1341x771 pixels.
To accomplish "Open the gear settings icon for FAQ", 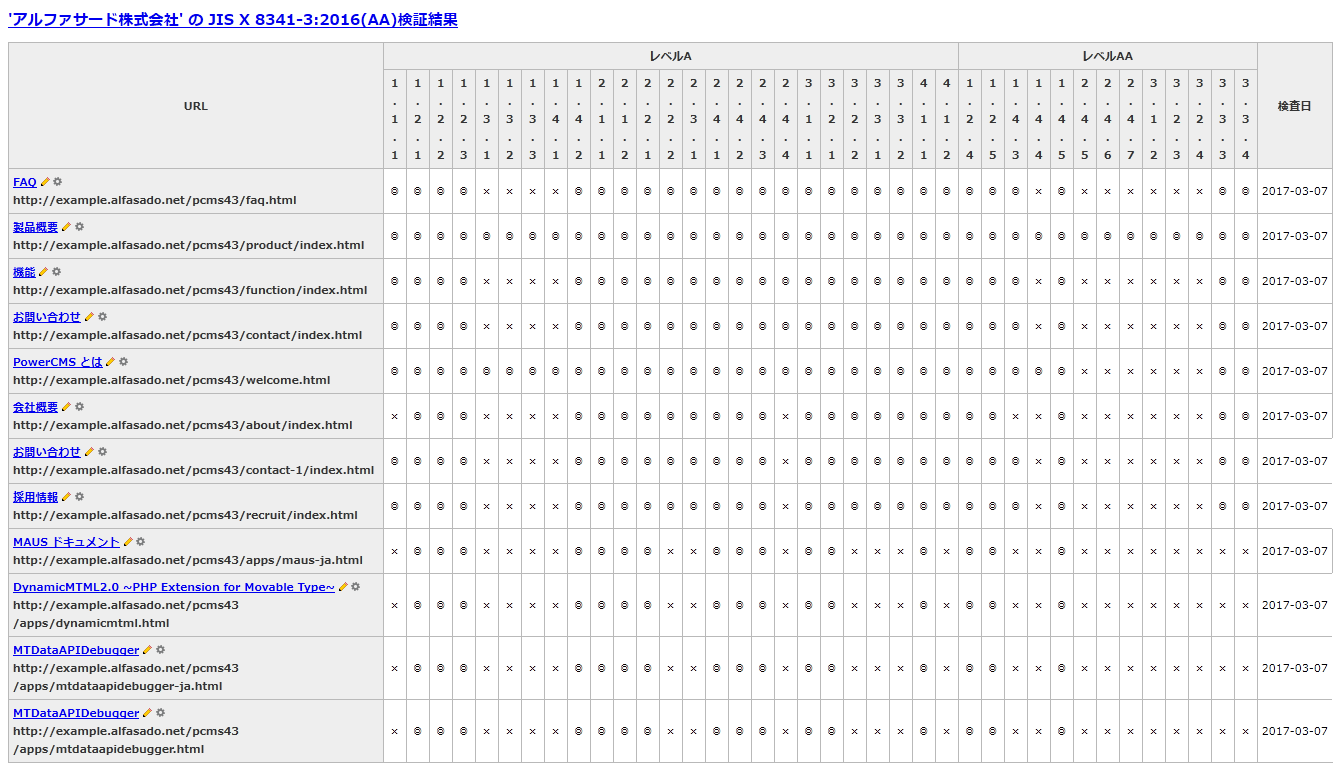I will (58, 182).
